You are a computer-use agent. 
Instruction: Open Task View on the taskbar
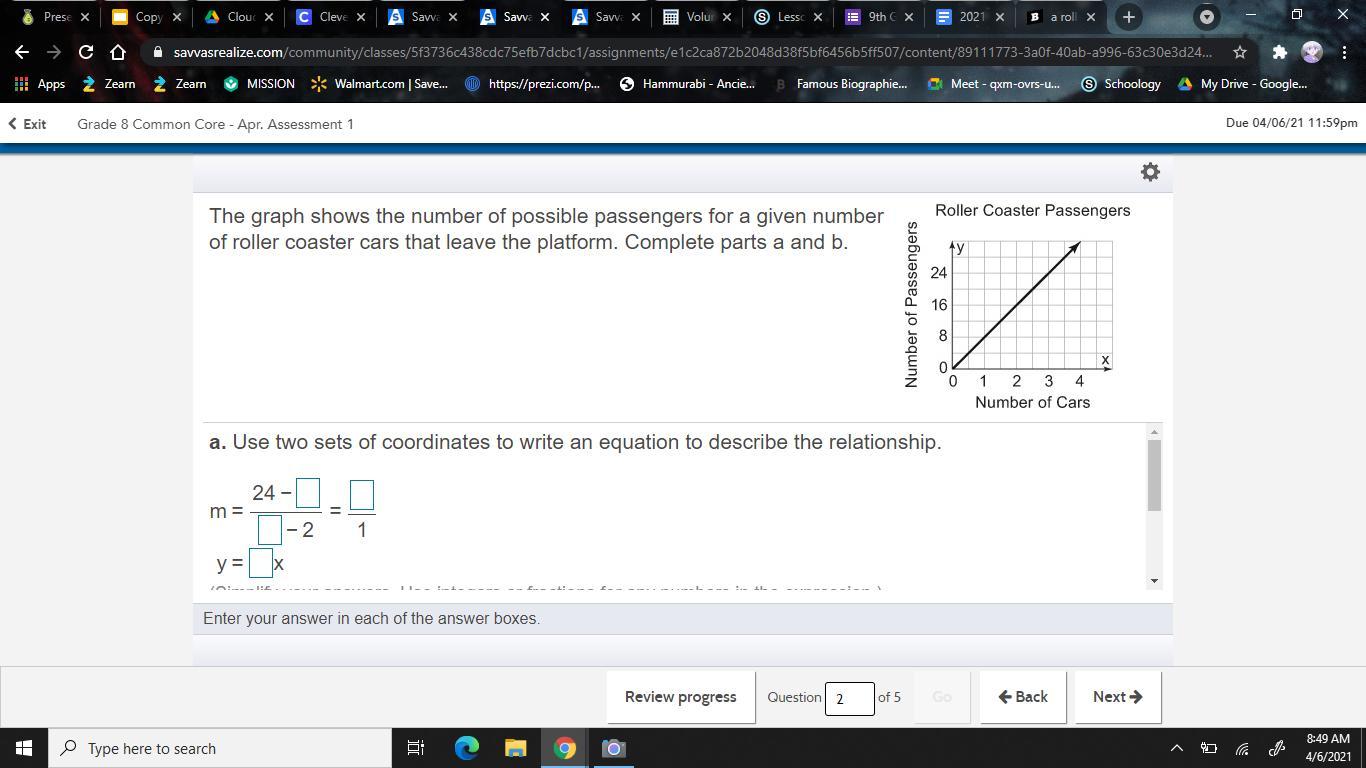[416, 748]
